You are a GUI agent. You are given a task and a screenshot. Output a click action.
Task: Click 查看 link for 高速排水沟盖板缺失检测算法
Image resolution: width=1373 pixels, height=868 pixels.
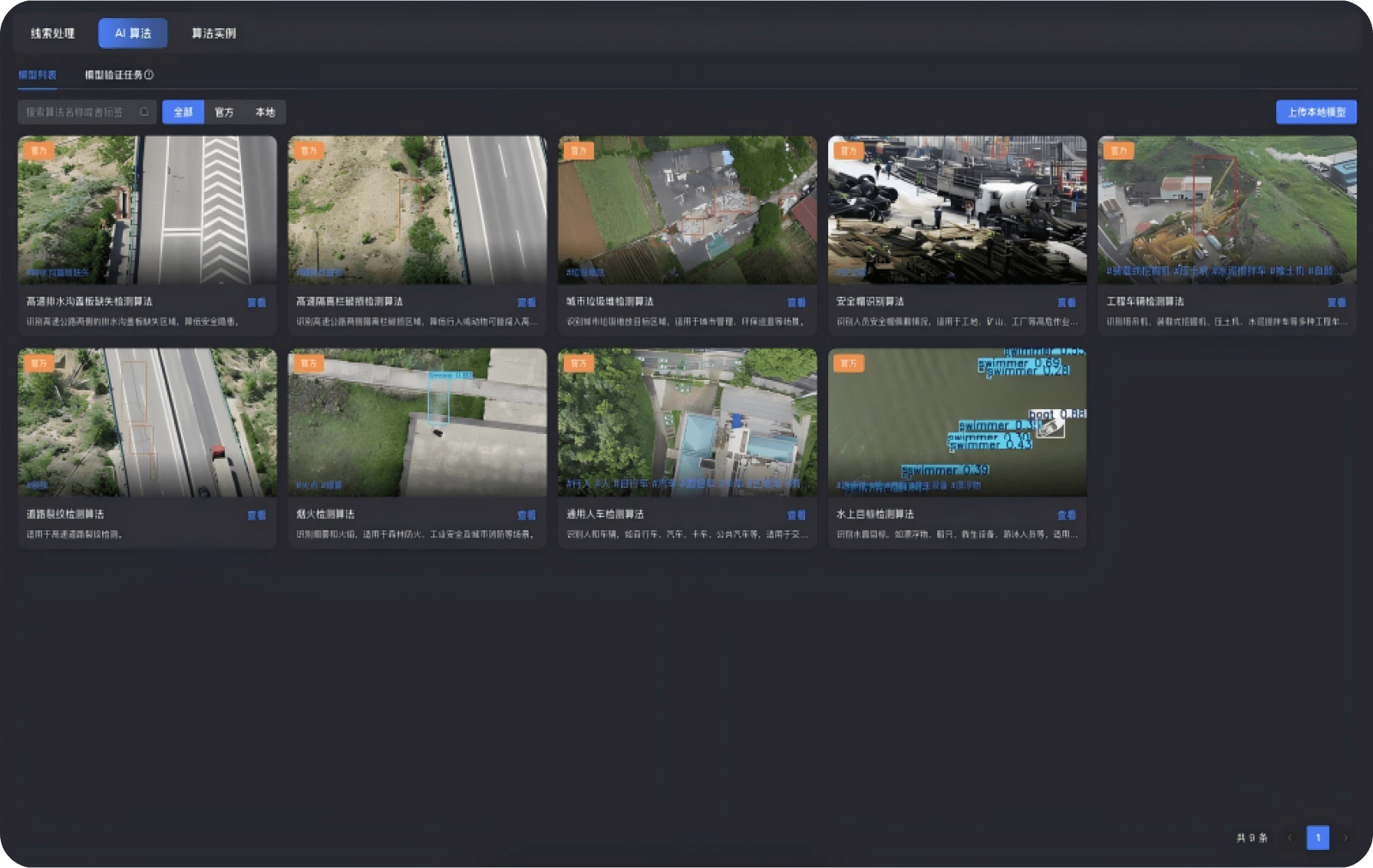coord(257,303)
